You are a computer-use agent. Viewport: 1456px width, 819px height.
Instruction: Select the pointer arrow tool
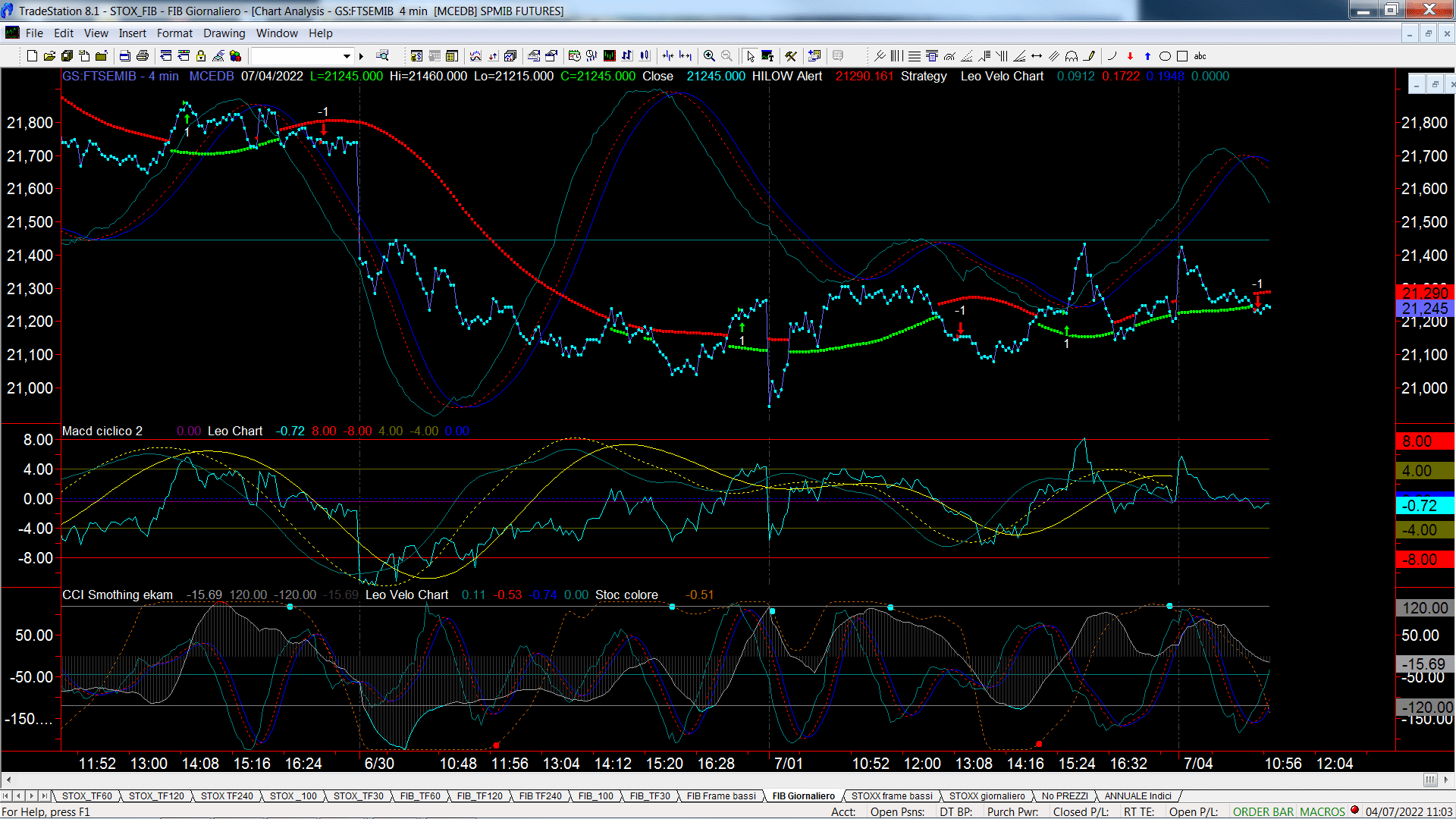tap(750, 55)
